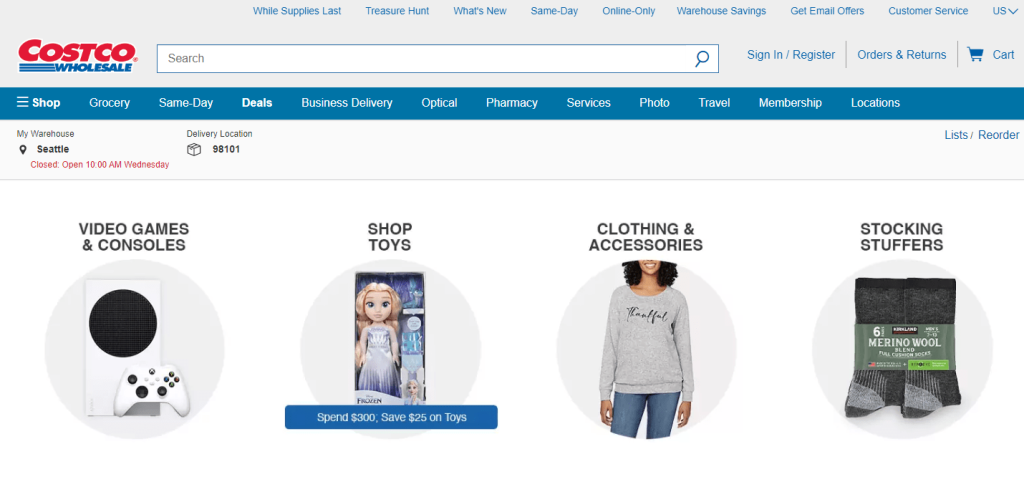
Task: Select Services in navigation bar
Action: tap(588, 103)
